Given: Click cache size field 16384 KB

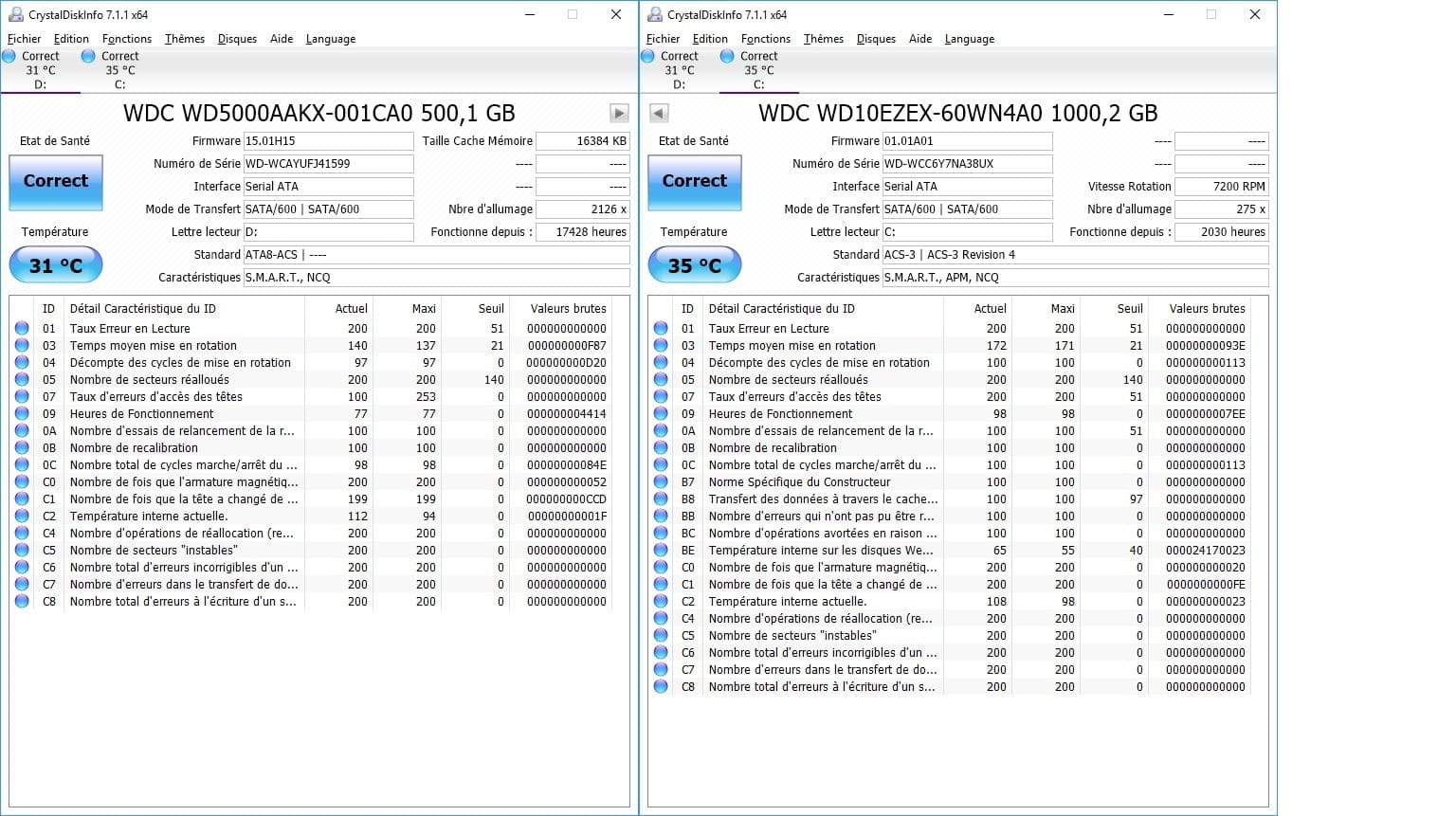Looking at the screenshot, I should coord(583,141).
